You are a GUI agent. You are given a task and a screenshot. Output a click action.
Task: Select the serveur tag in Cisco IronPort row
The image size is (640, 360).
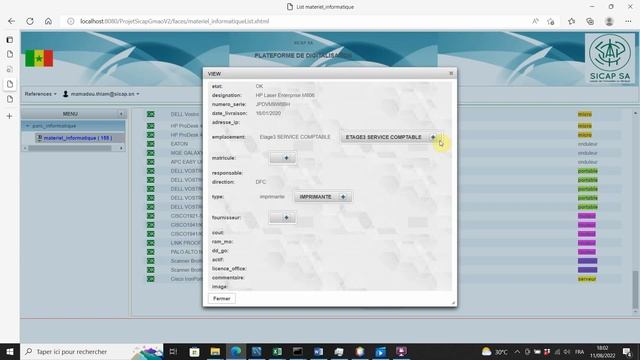(587, 279)
